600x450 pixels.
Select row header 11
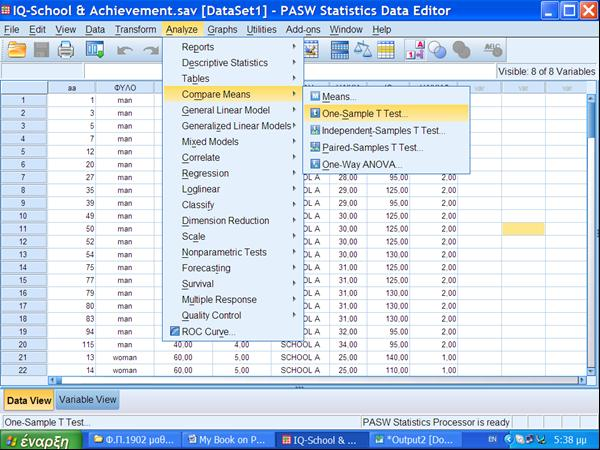[x=24, y=229]
